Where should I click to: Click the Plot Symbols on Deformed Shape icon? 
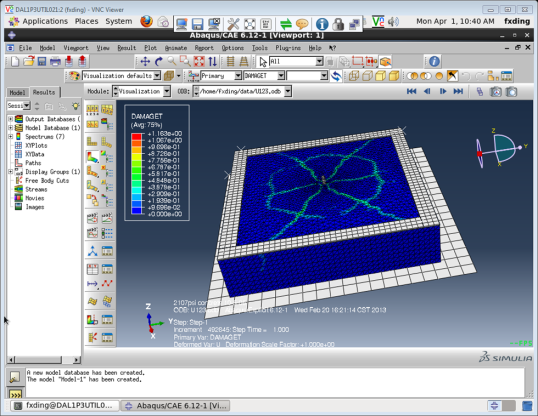coord(92,172)
